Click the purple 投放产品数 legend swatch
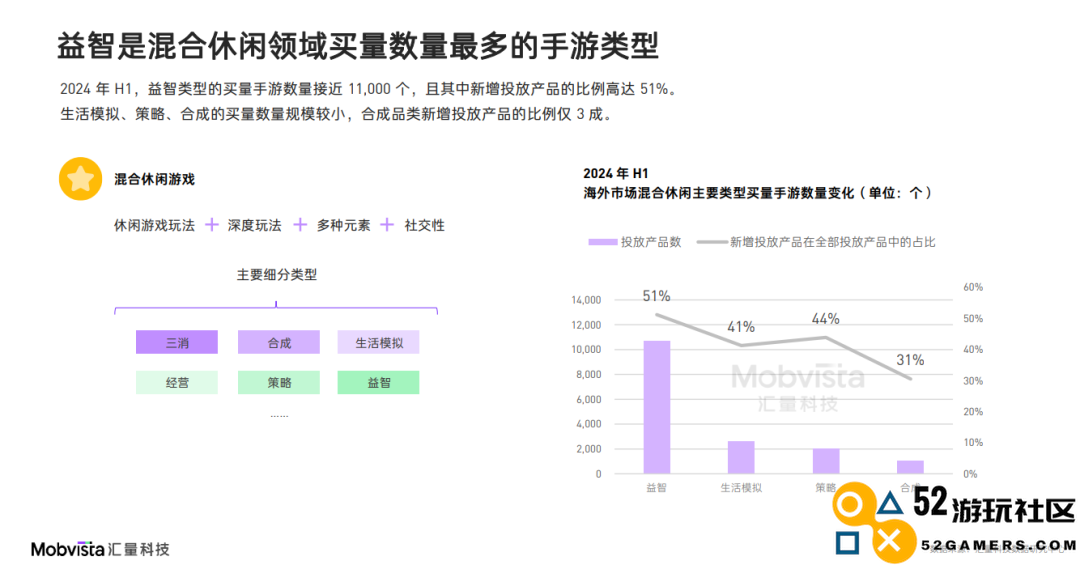This screenshot has height=565, width=1080. pyautogui.click(x=603, y=242)
